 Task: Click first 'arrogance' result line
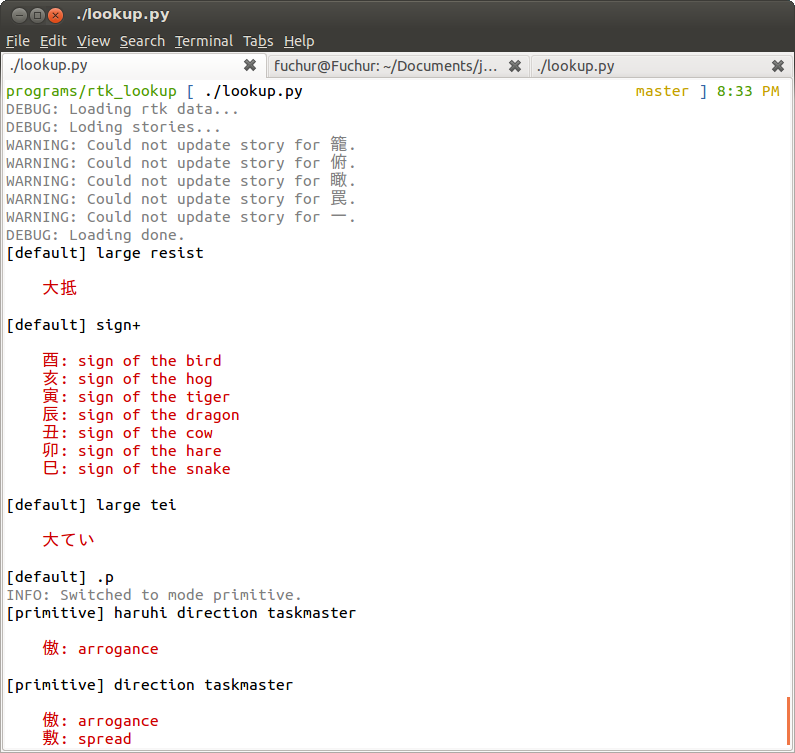[x=100, y=649]
